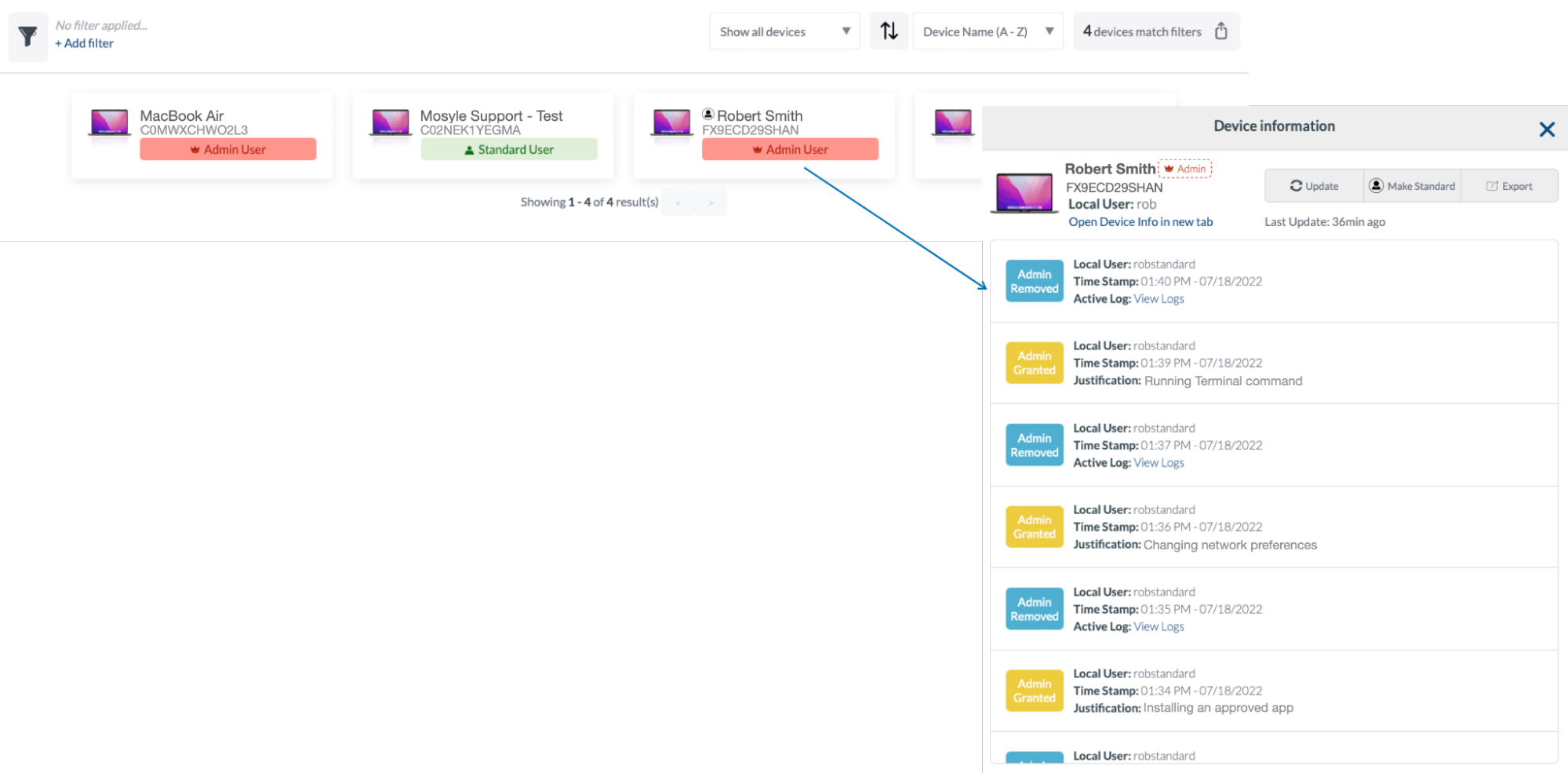Toggle sort order arrows icon
This screenshot has height=773, width=1568.
889,31
